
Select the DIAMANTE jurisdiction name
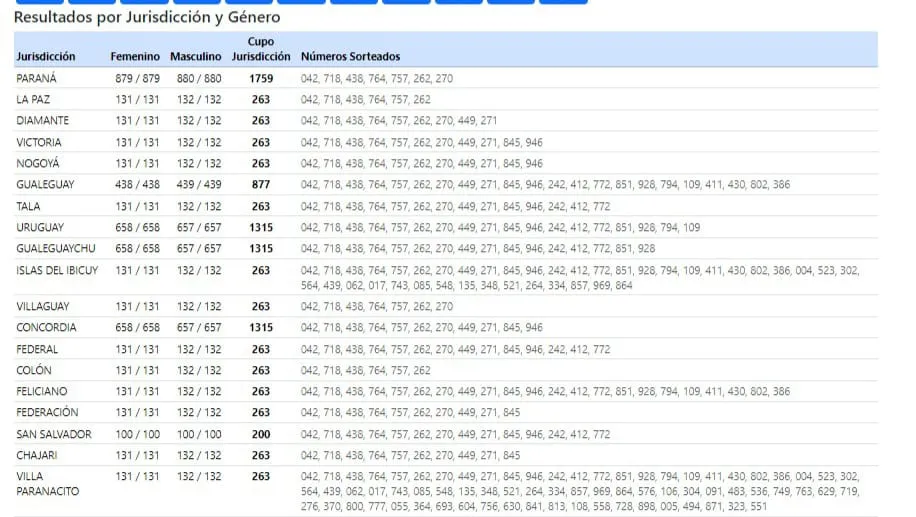coord(43,121)
